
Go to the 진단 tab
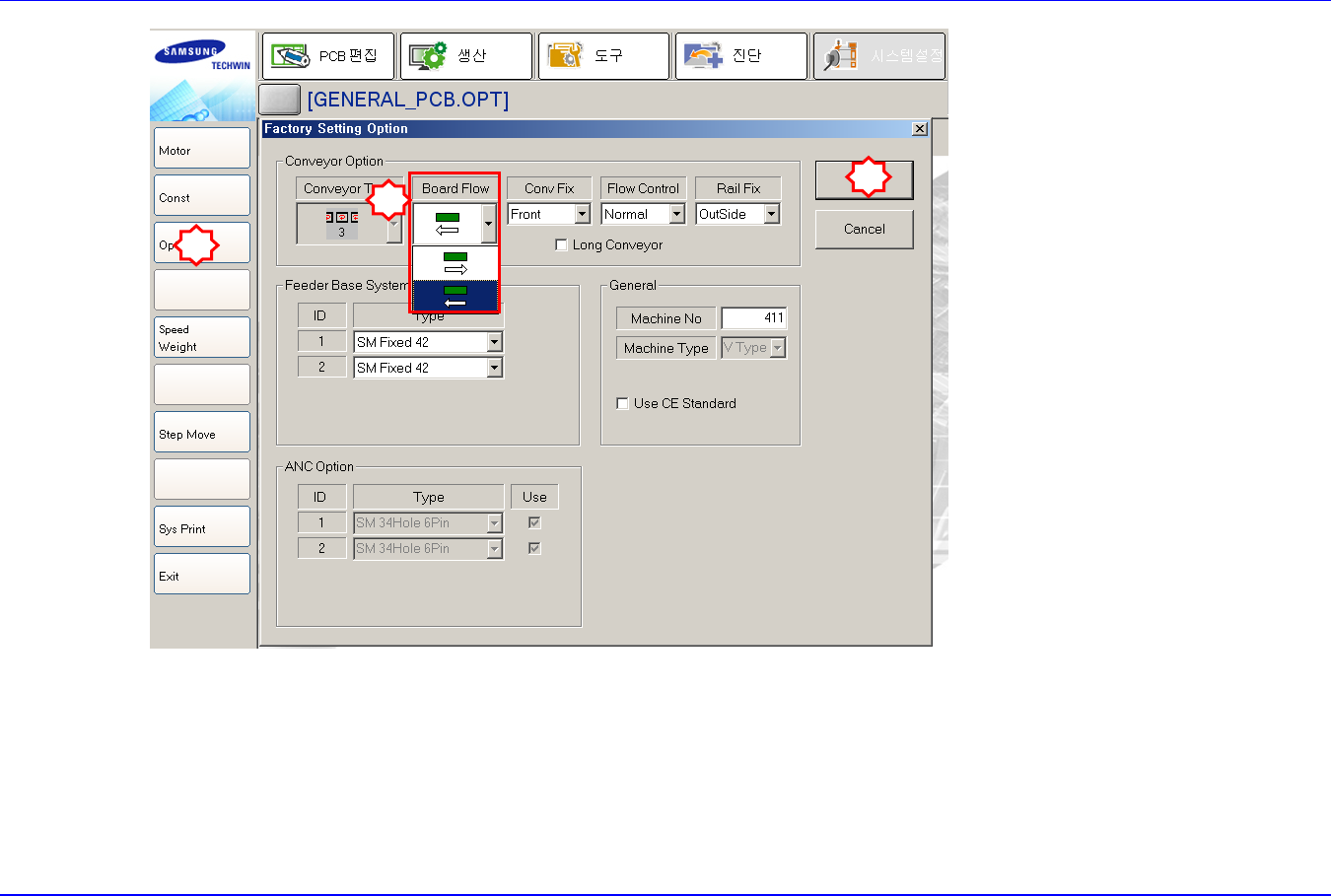pyautogui.click(x=741, y=56)
